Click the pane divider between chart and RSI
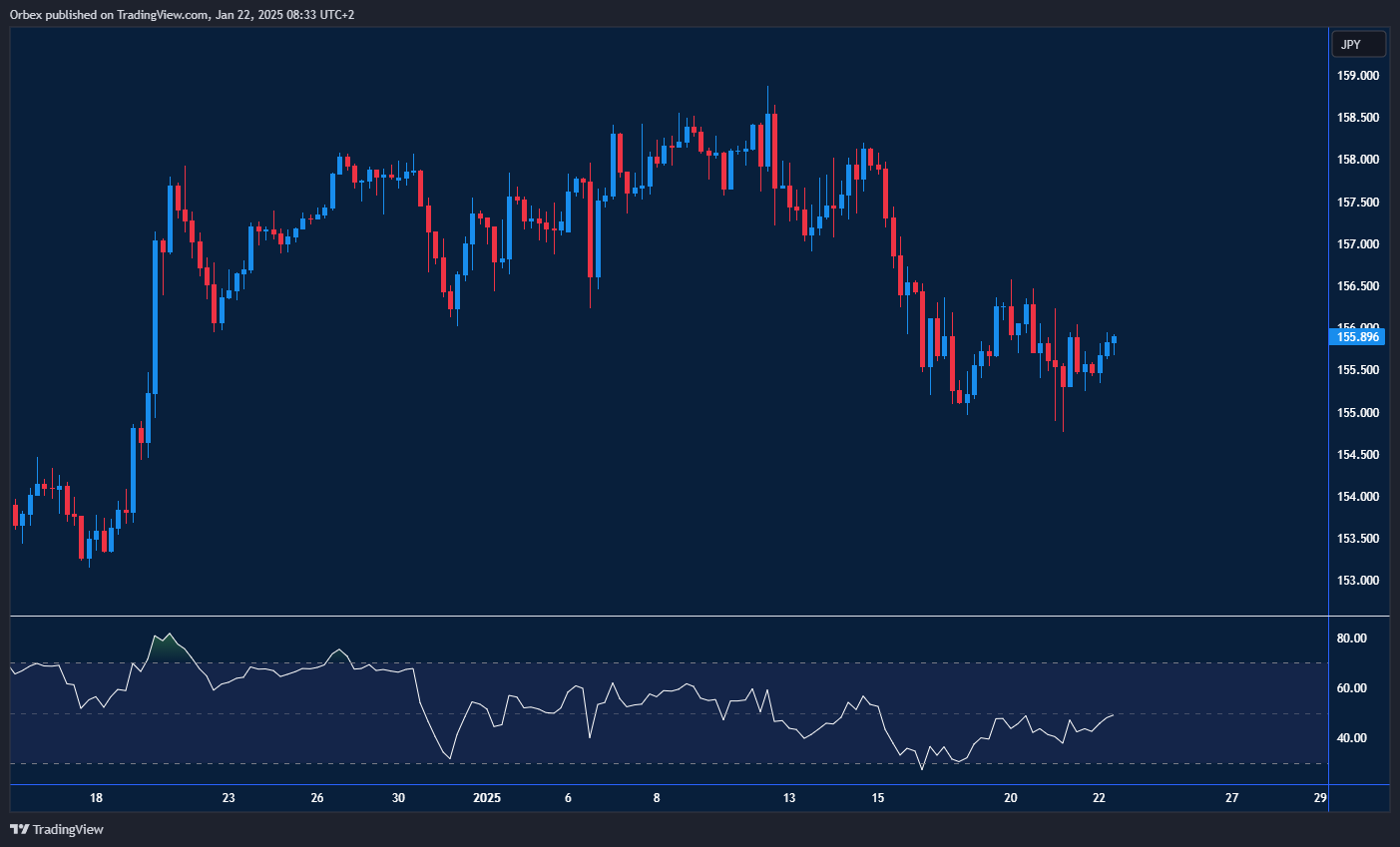 [x=659, y=616]
